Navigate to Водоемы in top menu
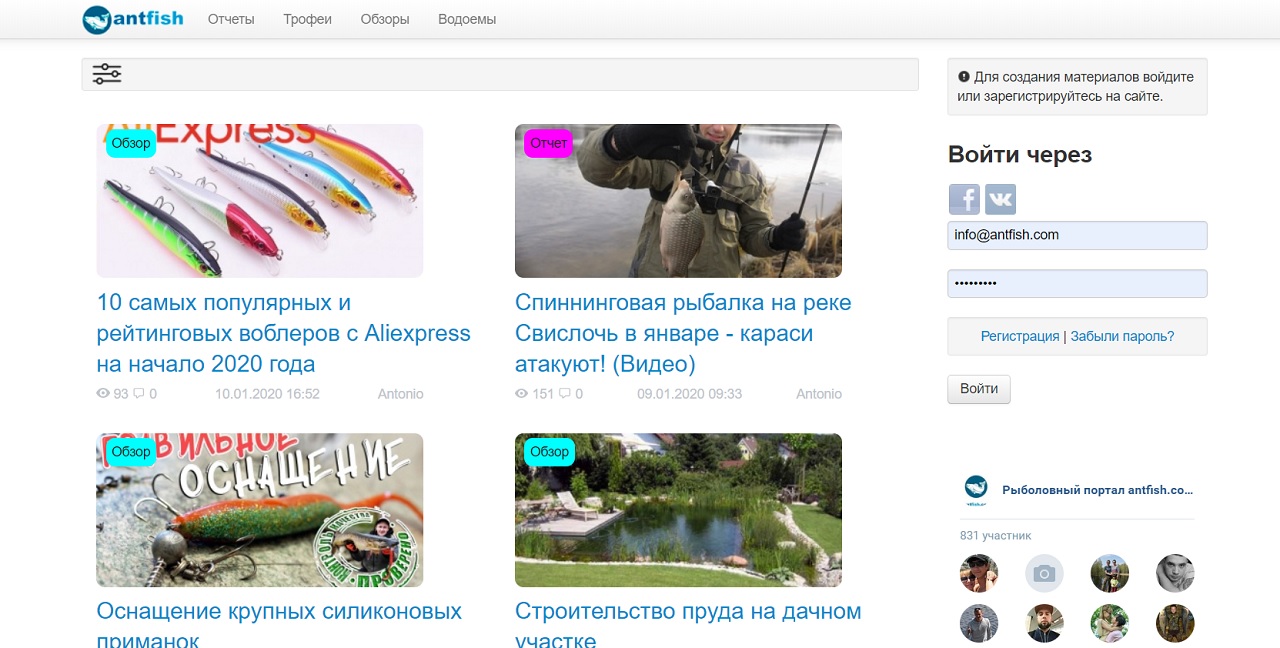The image size is (1280, 648). tap(467, 19)
